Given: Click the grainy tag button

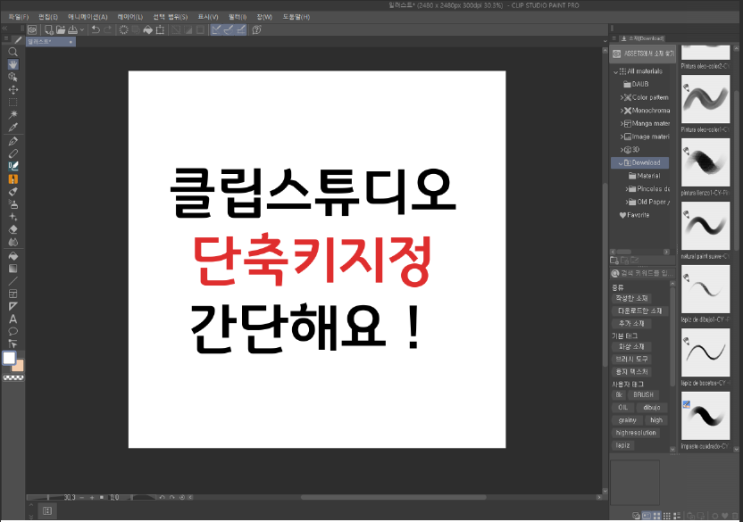Looking at the screenshot, I should click(x=627, y=420).
